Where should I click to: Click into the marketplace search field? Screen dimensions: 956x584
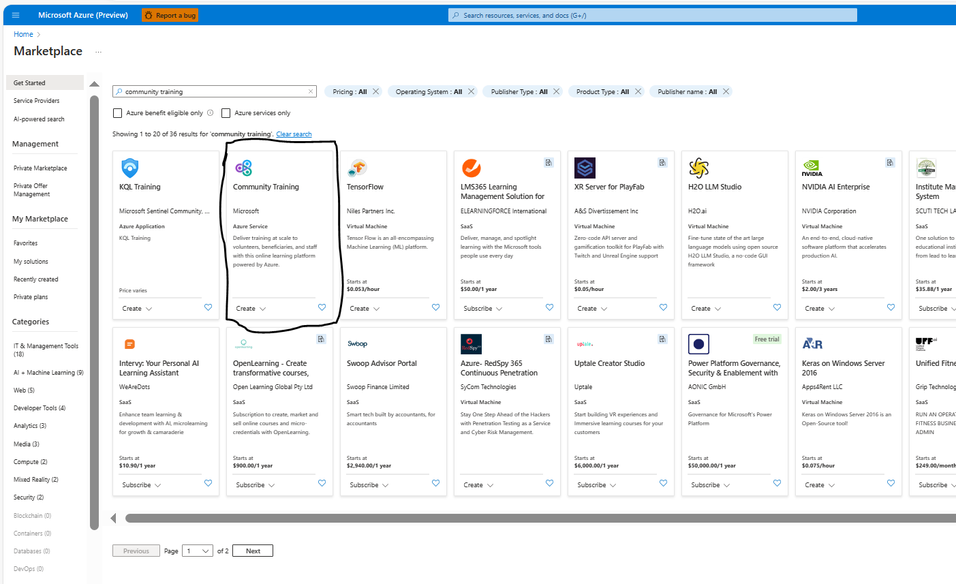pyautogui.click(x=213, y=91)
